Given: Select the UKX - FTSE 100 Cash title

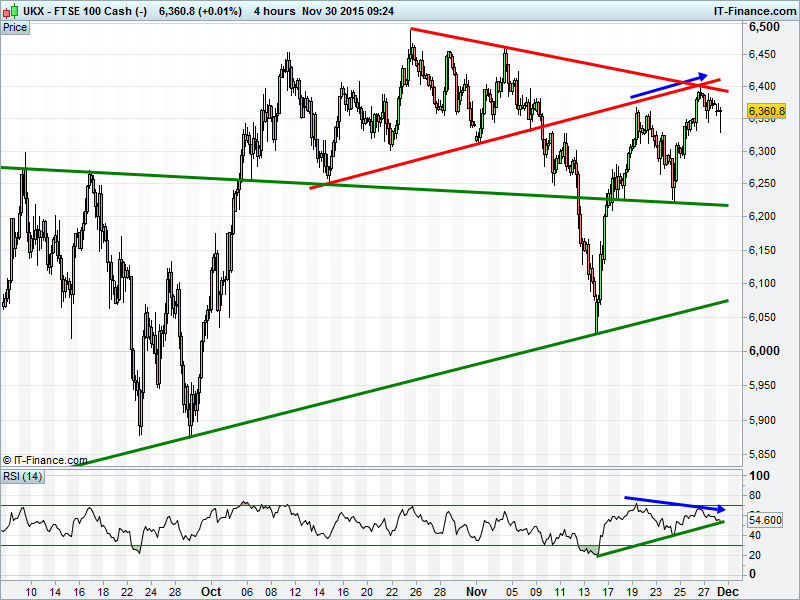Looking at the screenshot, I should pyautogui.click(x=85, y=11).
